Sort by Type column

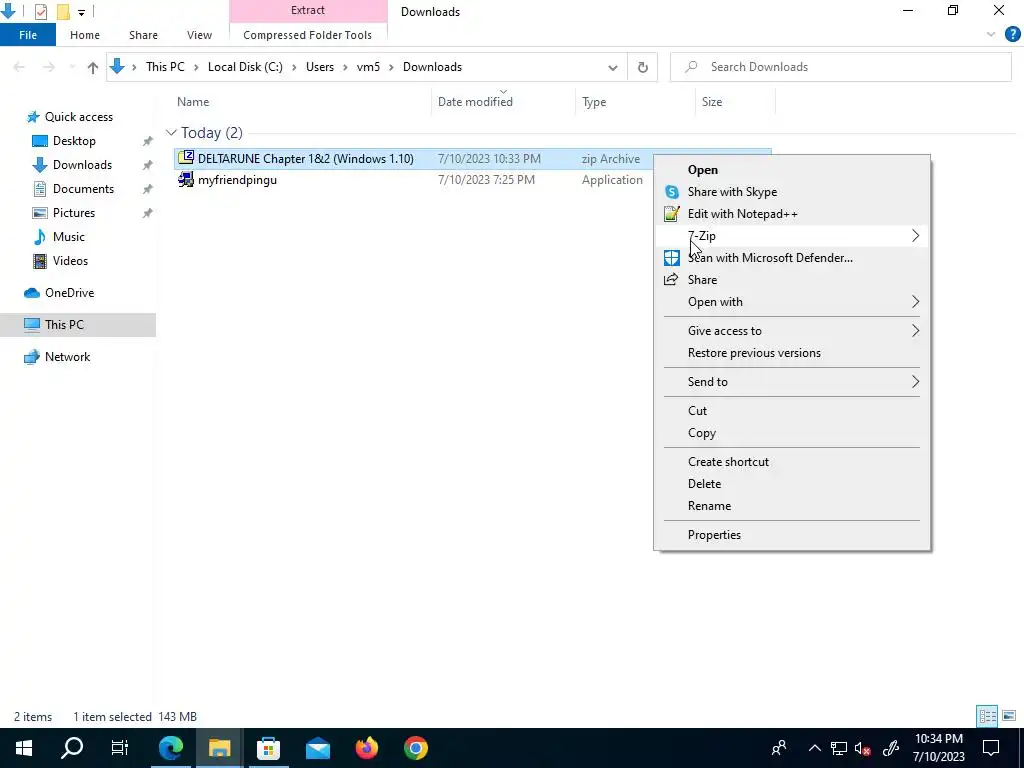pos(635,102)
